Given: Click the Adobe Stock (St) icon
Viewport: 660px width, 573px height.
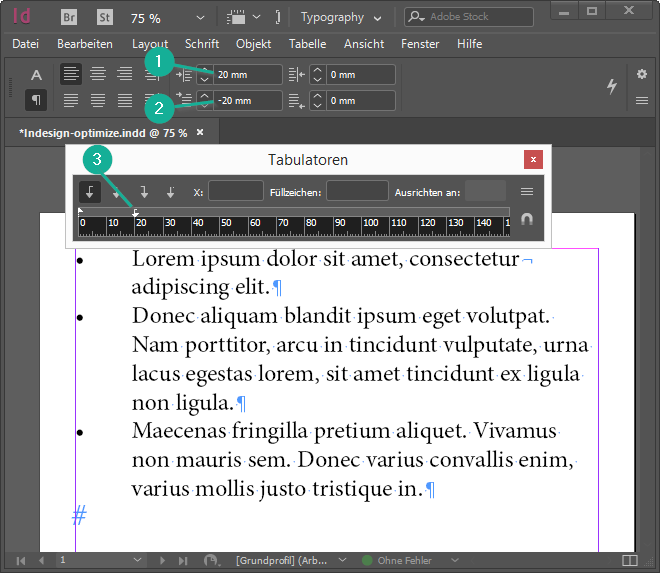Looking at the screenshot, I should (104, 18).
